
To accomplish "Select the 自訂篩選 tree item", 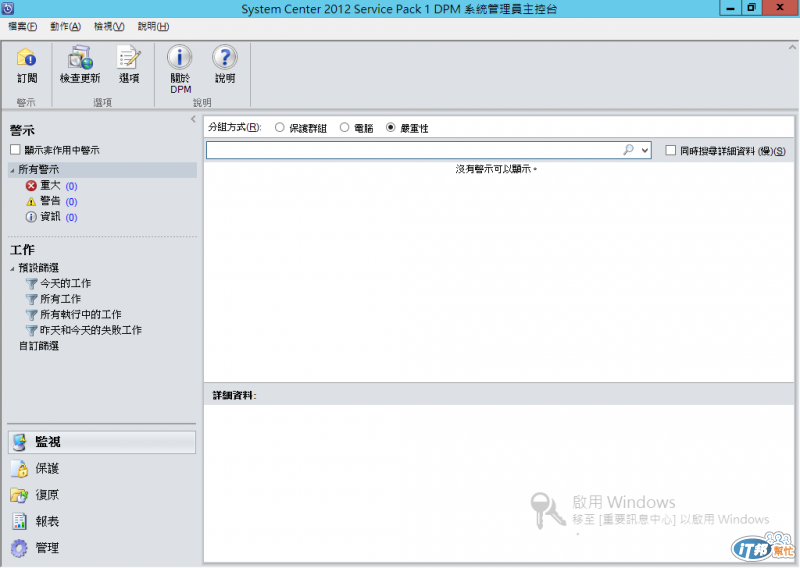I will [39, 346].
